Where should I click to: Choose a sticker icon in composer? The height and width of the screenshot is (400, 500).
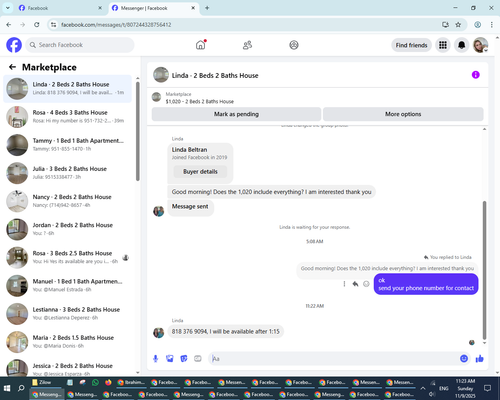click(x=184, y=359)
